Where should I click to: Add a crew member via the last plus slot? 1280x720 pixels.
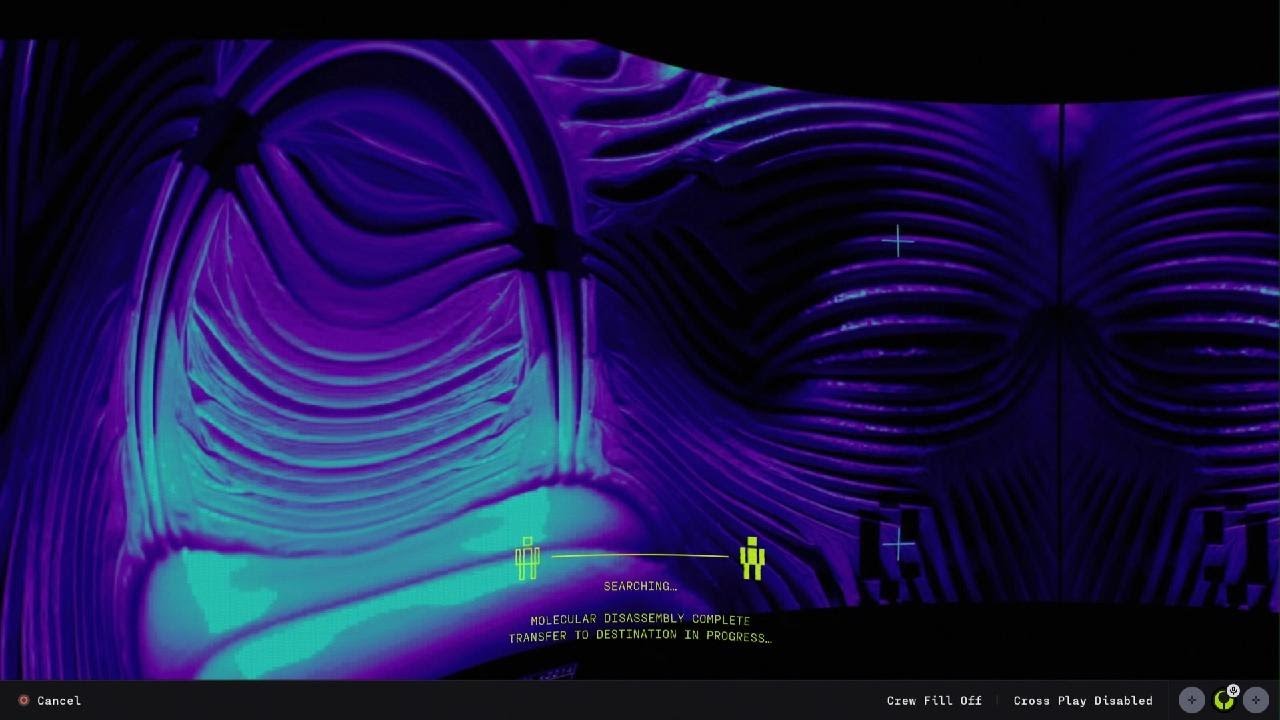click(1256, 700)
